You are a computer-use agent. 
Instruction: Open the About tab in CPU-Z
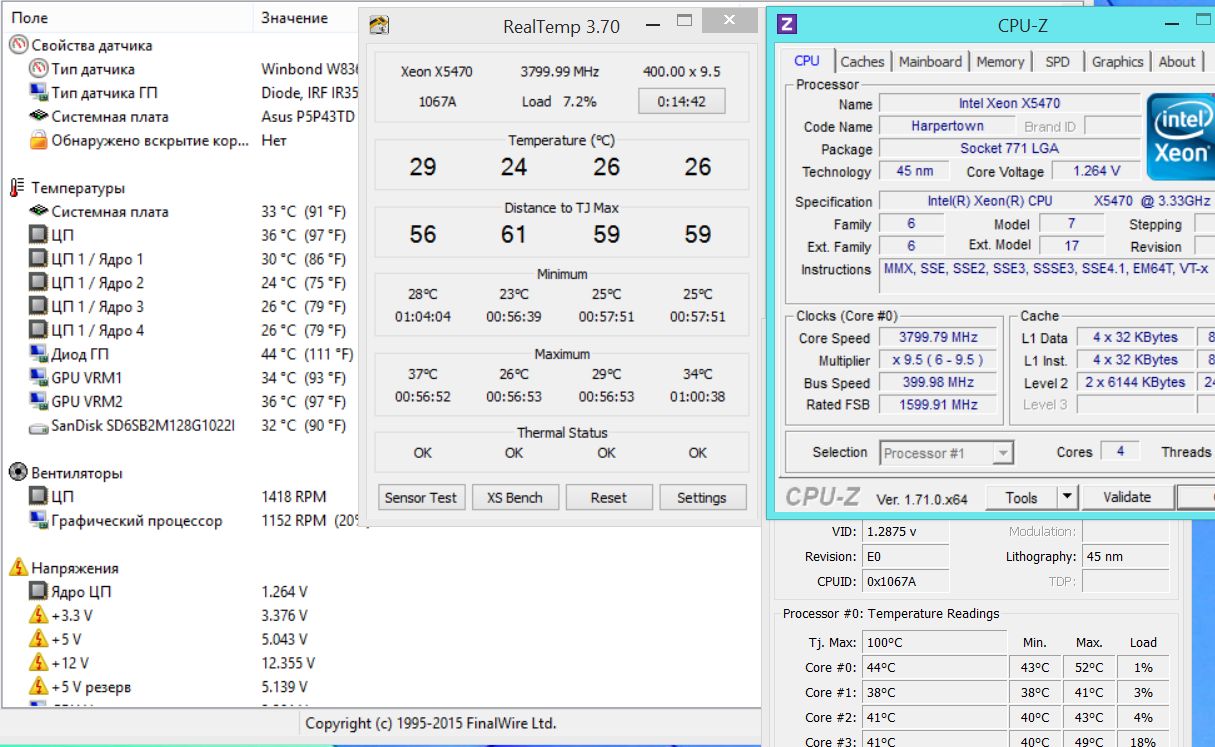pos(1177,62)
